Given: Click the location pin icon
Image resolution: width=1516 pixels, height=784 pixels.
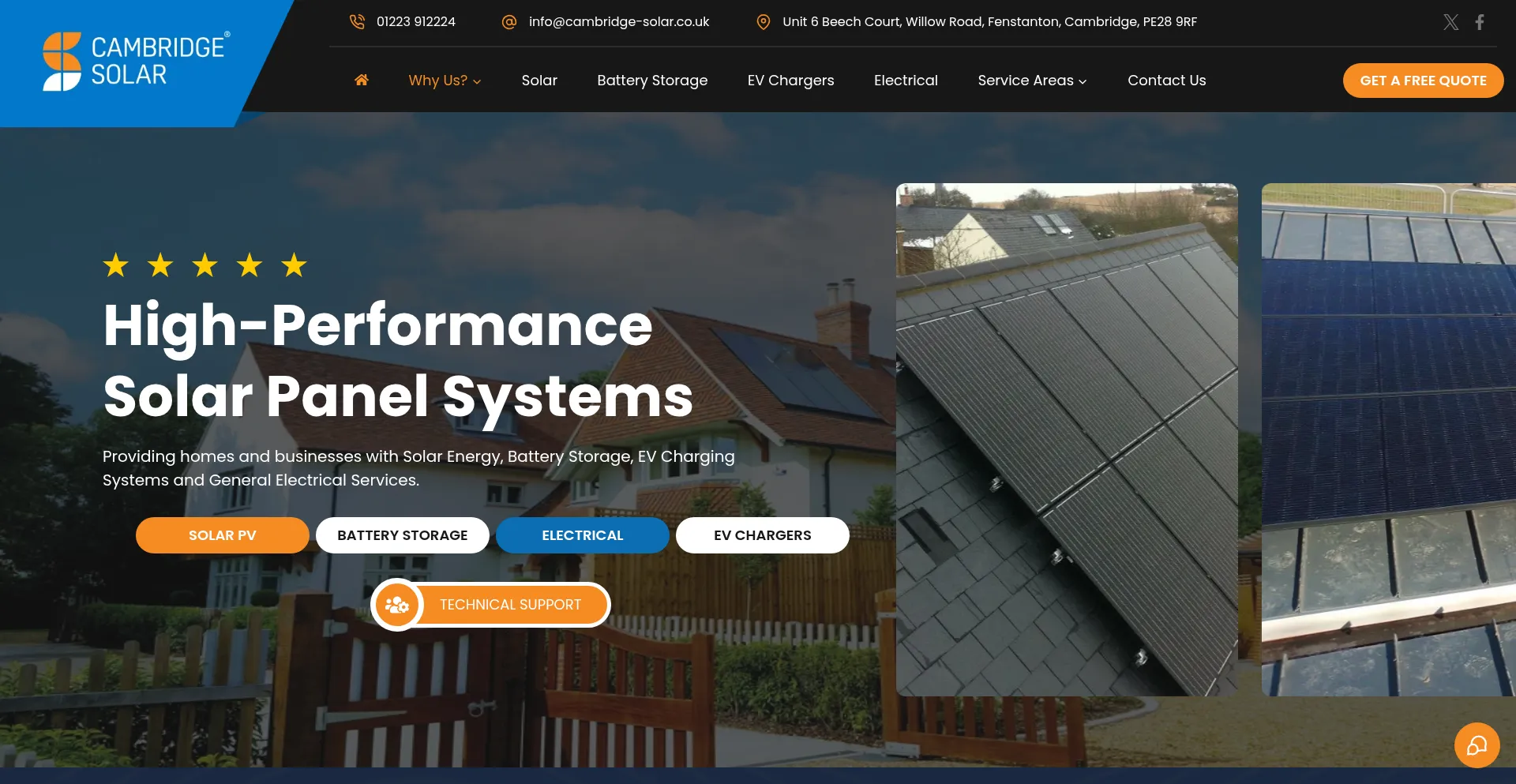Looking at the screenshot, I should pyautogui.click(x=763, y=22).
